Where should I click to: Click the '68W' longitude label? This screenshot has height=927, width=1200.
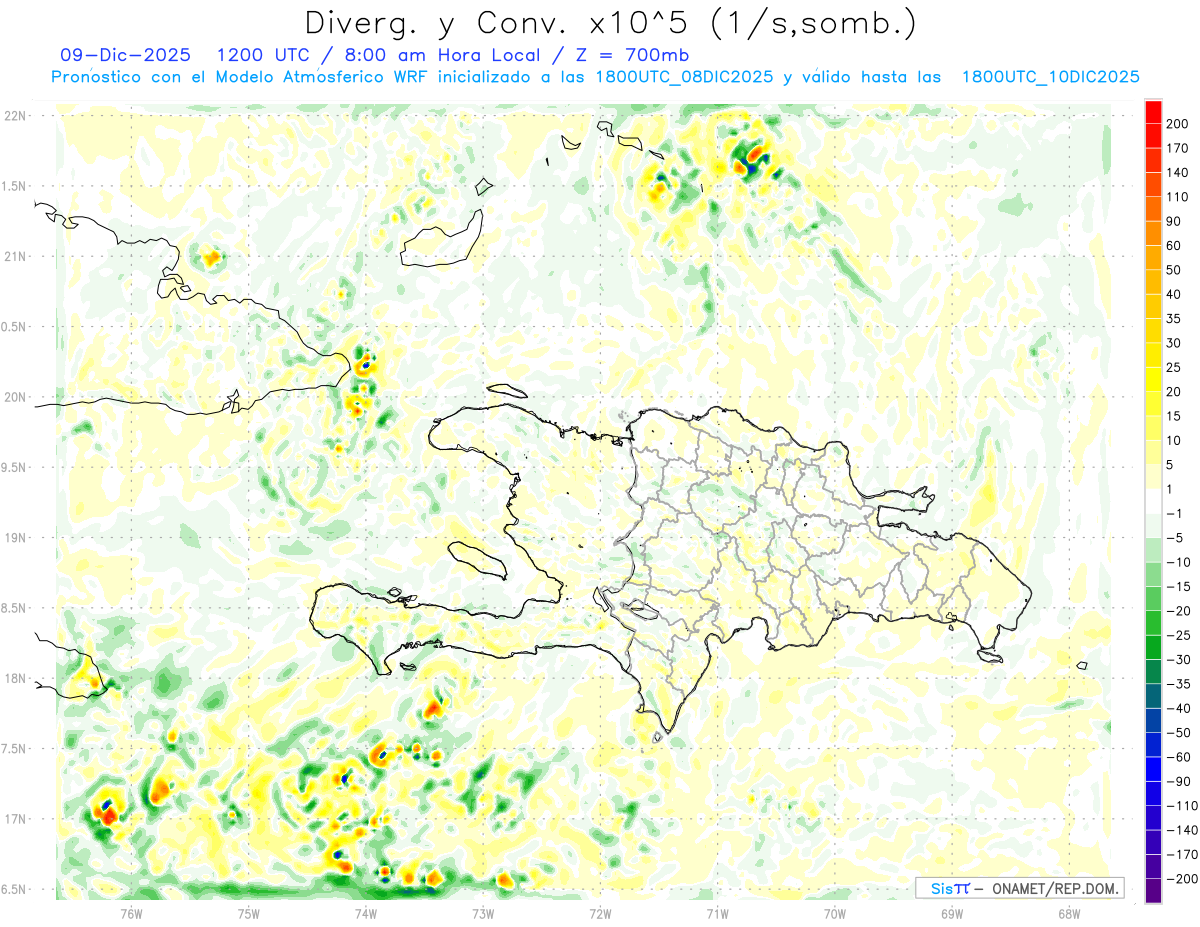(1068, 912)
